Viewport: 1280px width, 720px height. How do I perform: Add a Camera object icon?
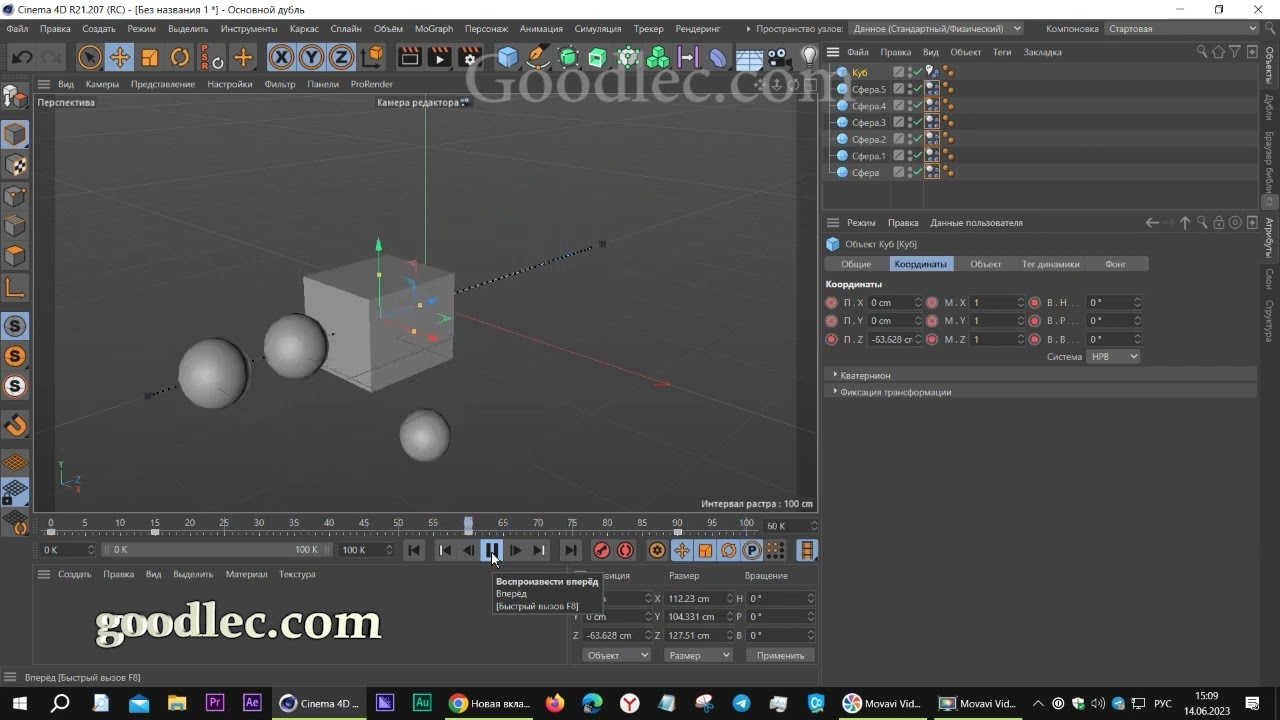779,57
